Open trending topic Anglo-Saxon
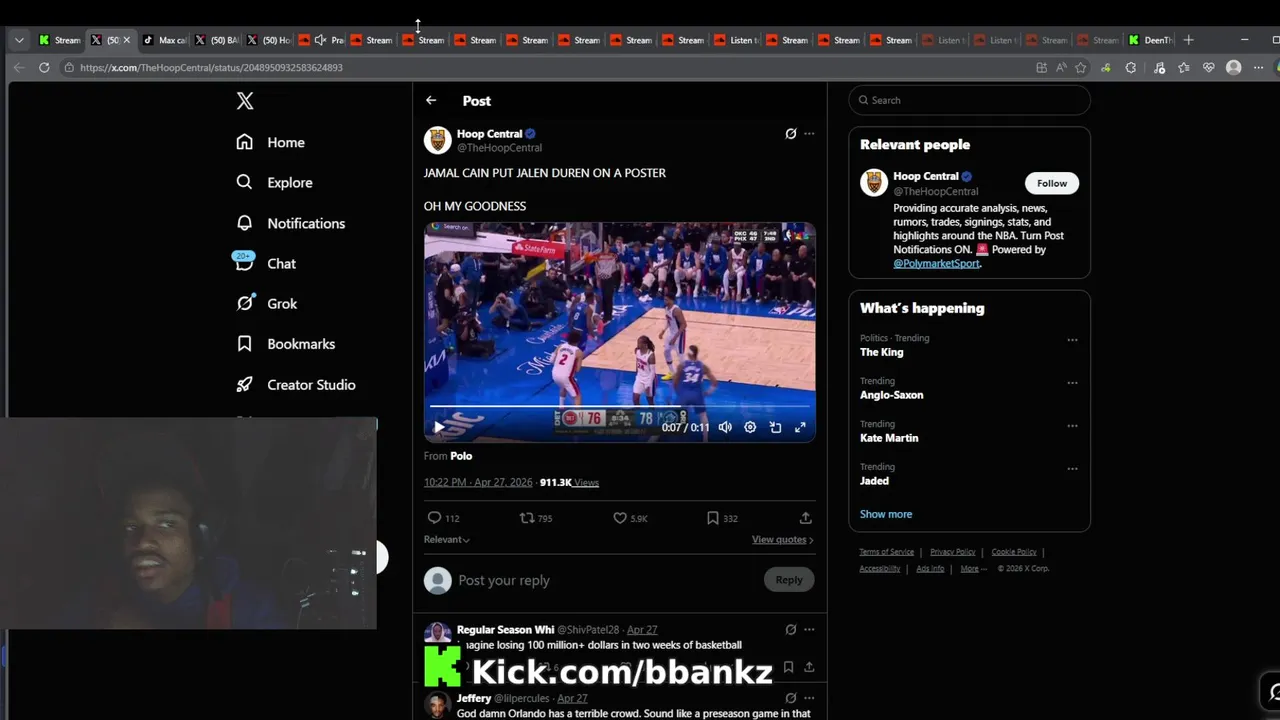1280x720 pixels. (x=891, y=395)
